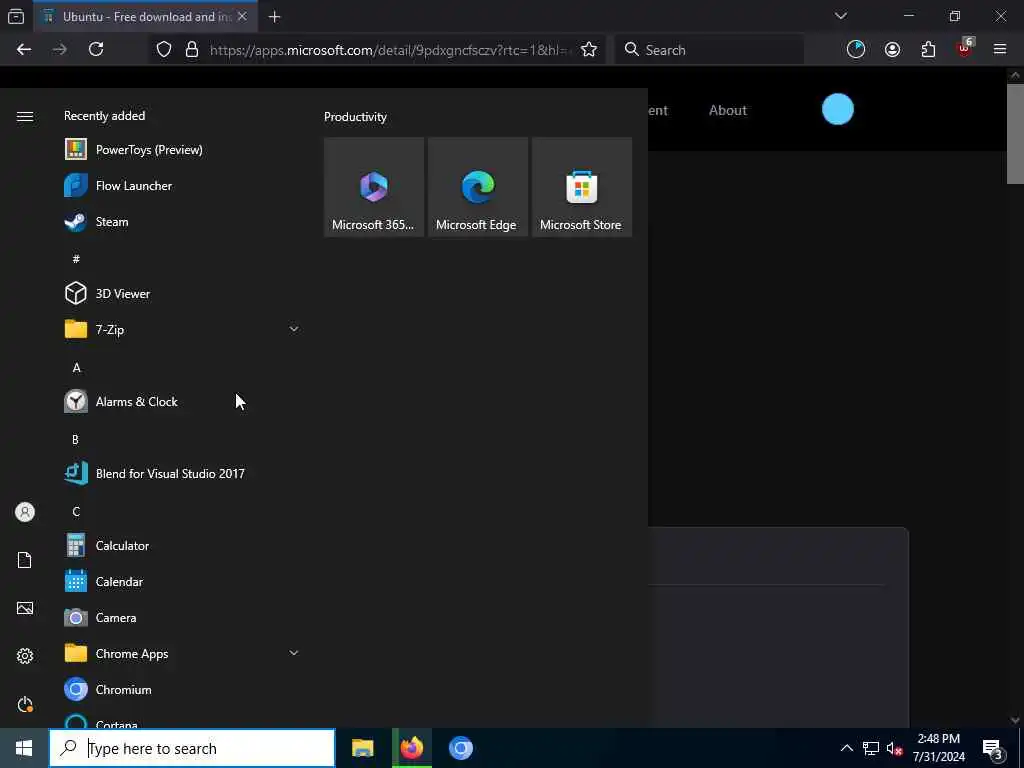Click the Microsoft 365 tile

[374, 187]
